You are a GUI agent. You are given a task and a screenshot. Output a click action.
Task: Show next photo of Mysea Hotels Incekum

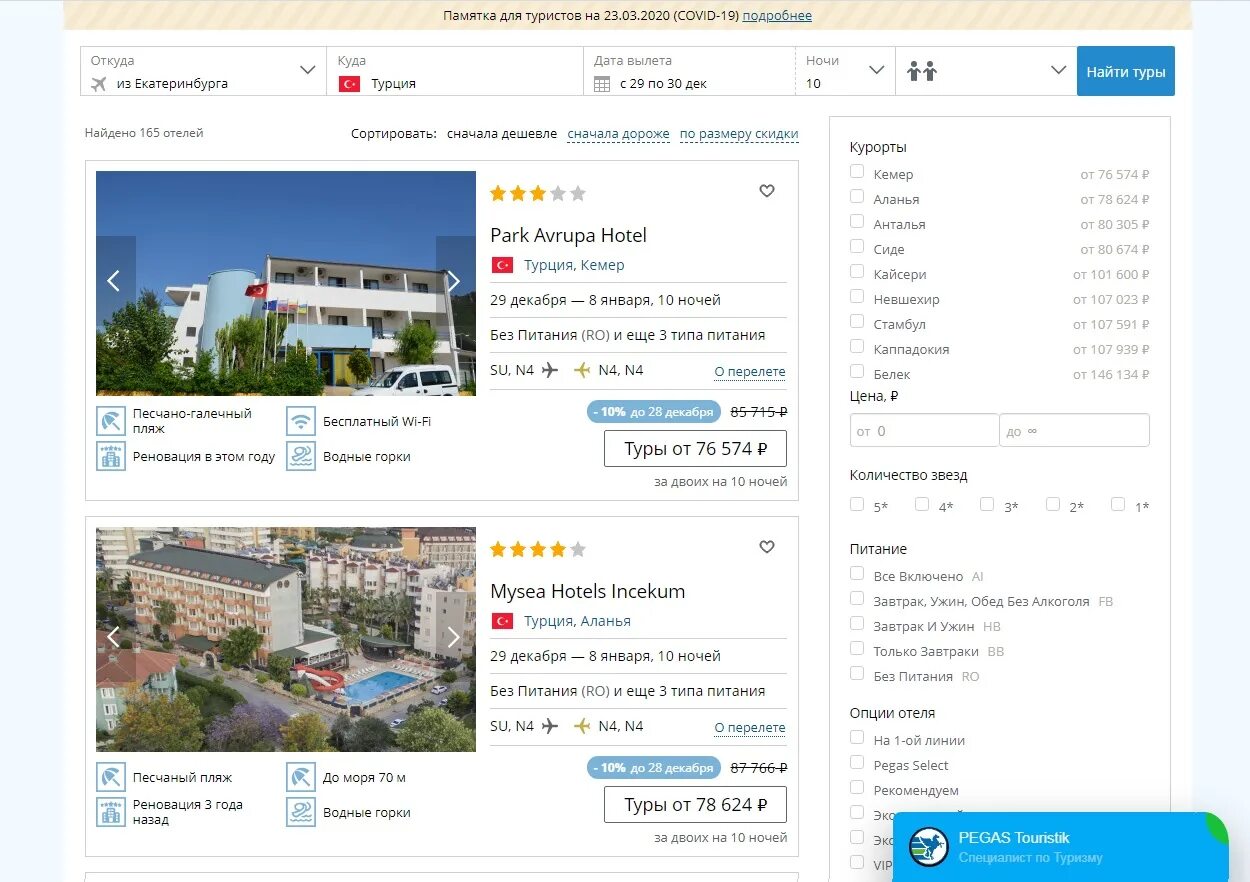pyautogui.click(x=455, y=637)
